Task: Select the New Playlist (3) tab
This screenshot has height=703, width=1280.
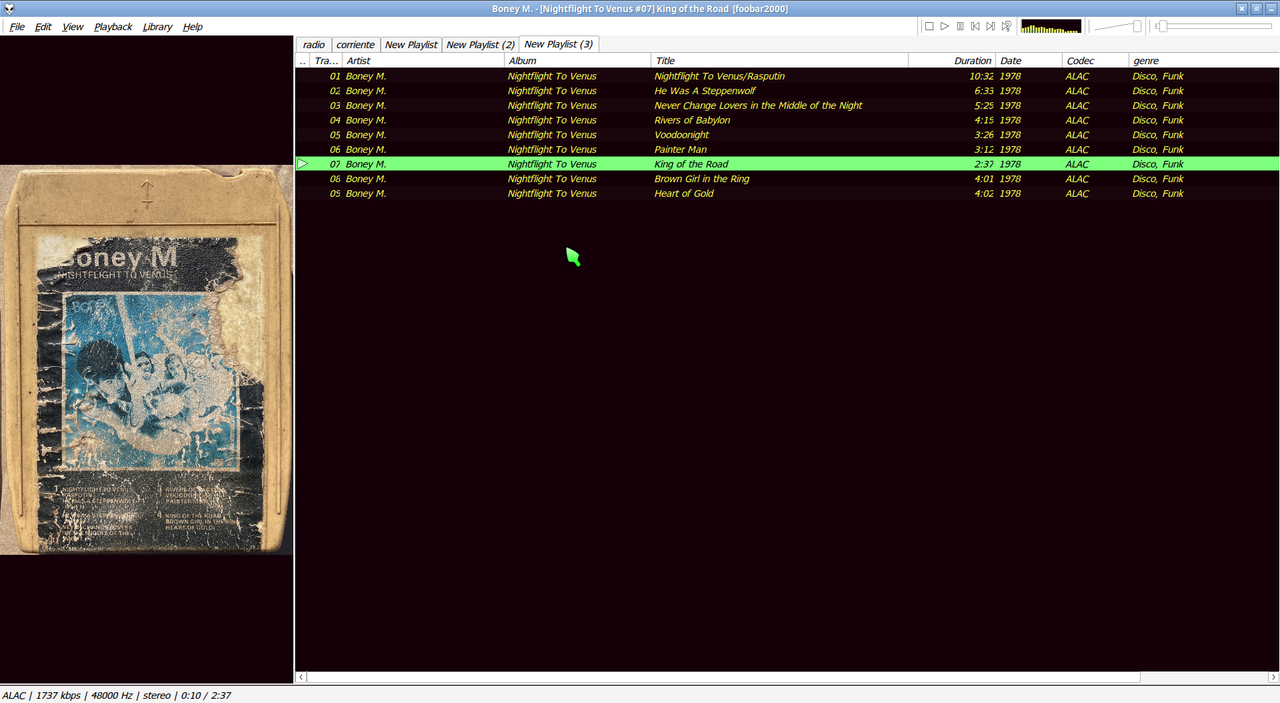Action: point(558,44)
